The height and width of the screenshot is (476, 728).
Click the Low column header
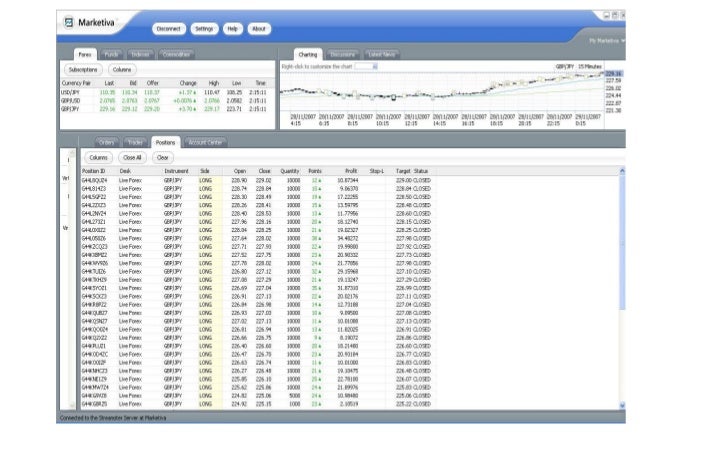click(237, 83)
